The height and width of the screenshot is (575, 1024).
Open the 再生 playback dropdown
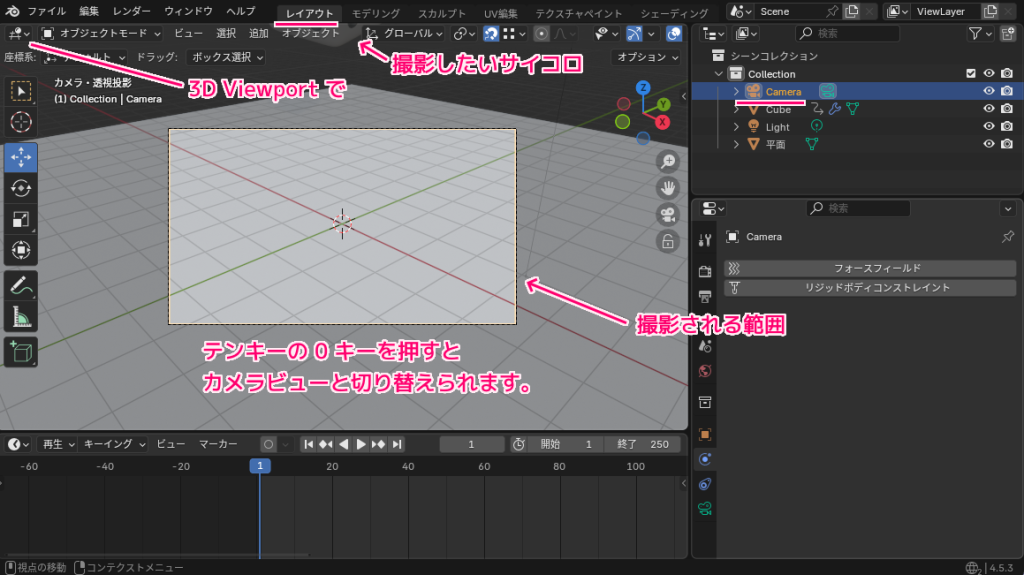pyautogui.click(x=57, y=444)
